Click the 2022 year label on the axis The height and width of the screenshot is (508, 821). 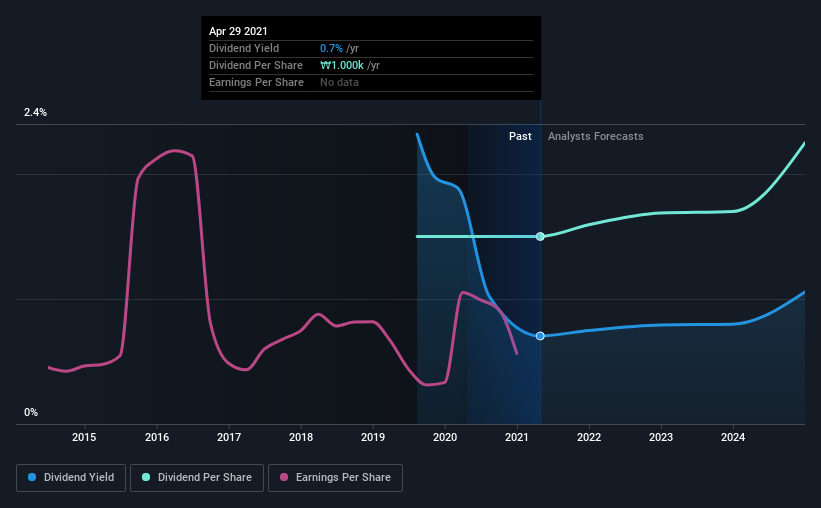[589, 437]
